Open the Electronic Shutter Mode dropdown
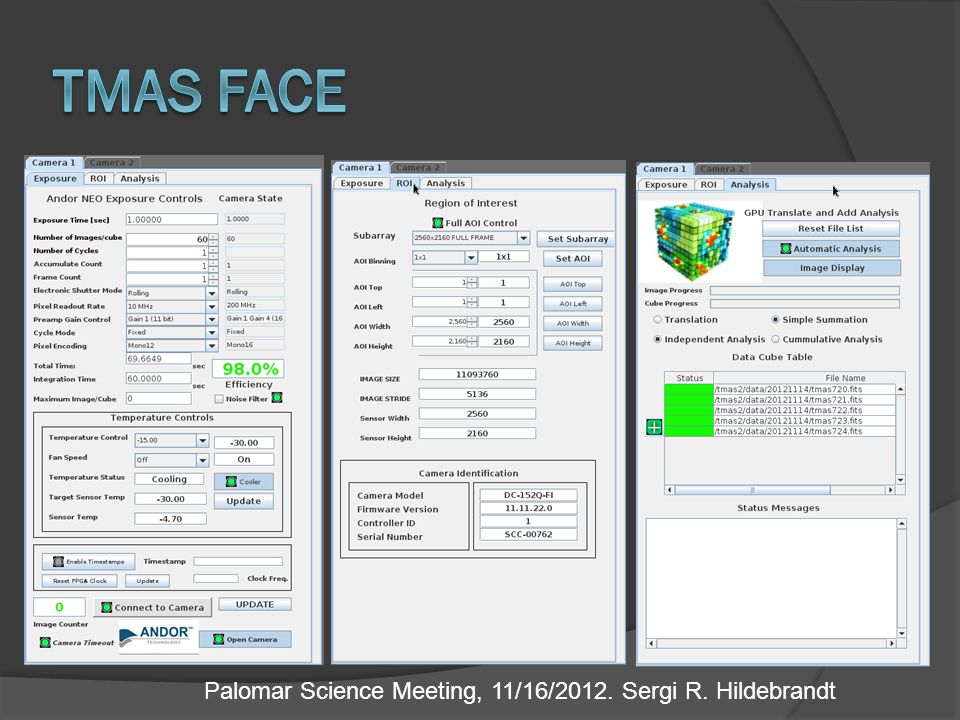960x720 pixels. click(212, 293)
